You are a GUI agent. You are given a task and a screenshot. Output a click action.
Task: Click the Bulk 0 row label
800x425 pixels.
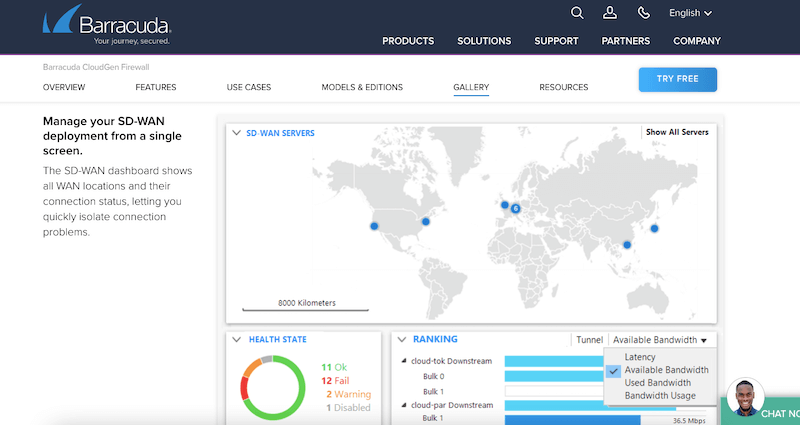(x=434, y=377)
